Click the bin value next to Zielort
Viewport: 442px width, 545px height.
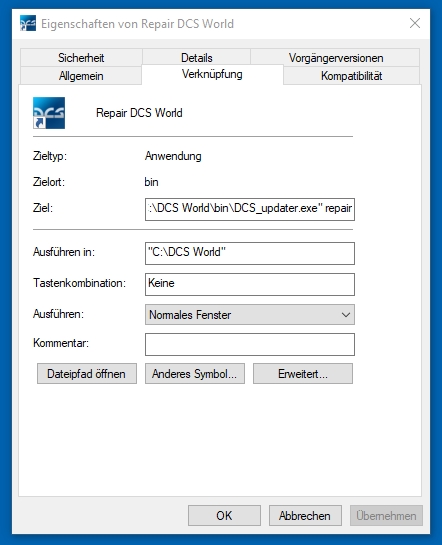click(x=152, y=182)
